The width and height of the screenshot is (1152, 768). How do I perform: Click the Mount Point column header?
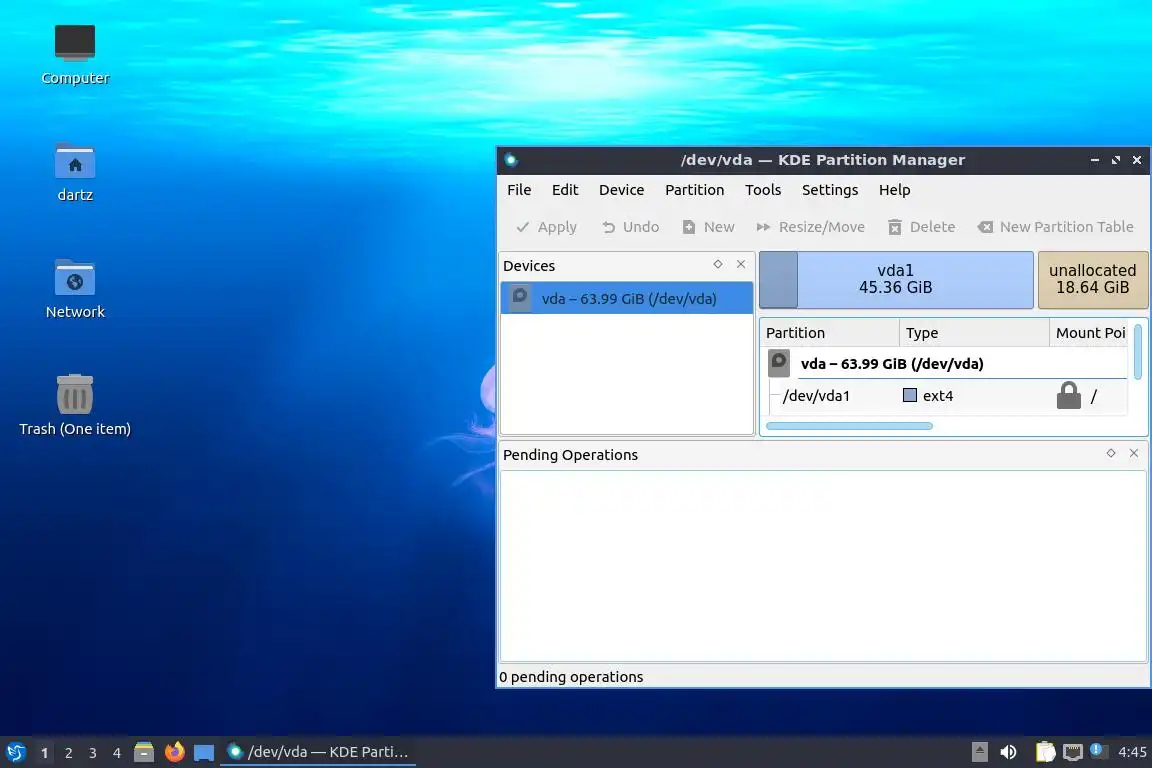1090,333
